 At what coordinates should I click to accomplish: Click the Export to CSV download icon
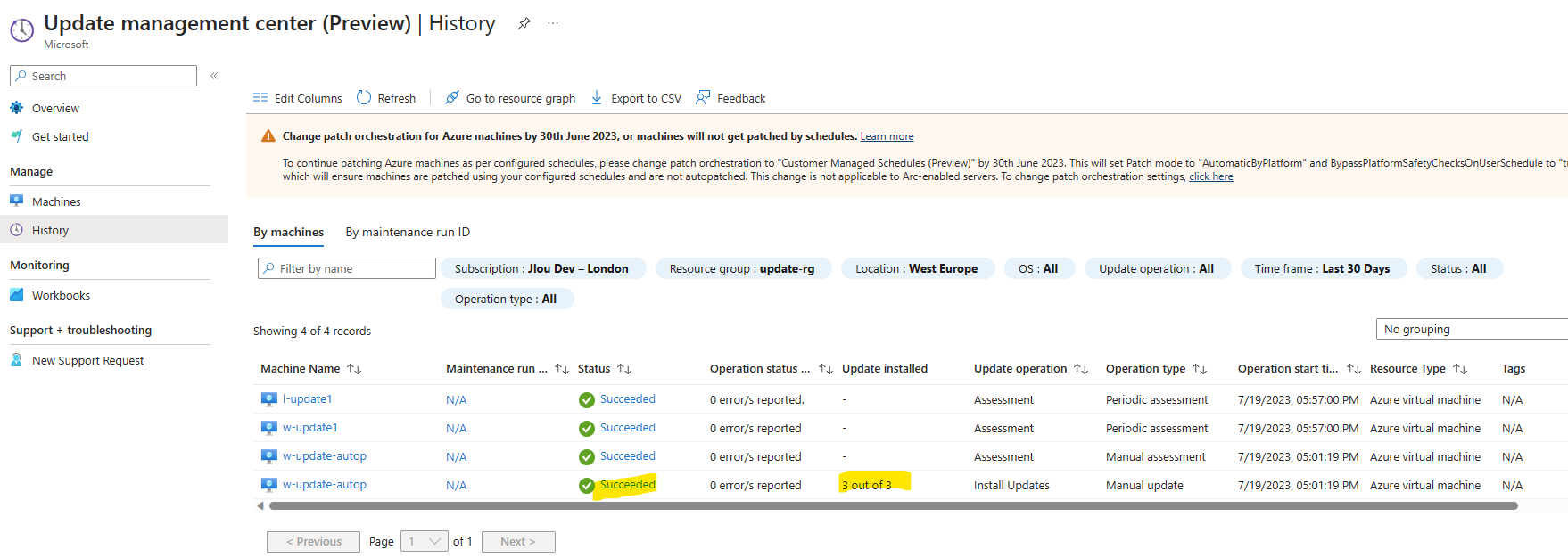(x=597, y=97)
